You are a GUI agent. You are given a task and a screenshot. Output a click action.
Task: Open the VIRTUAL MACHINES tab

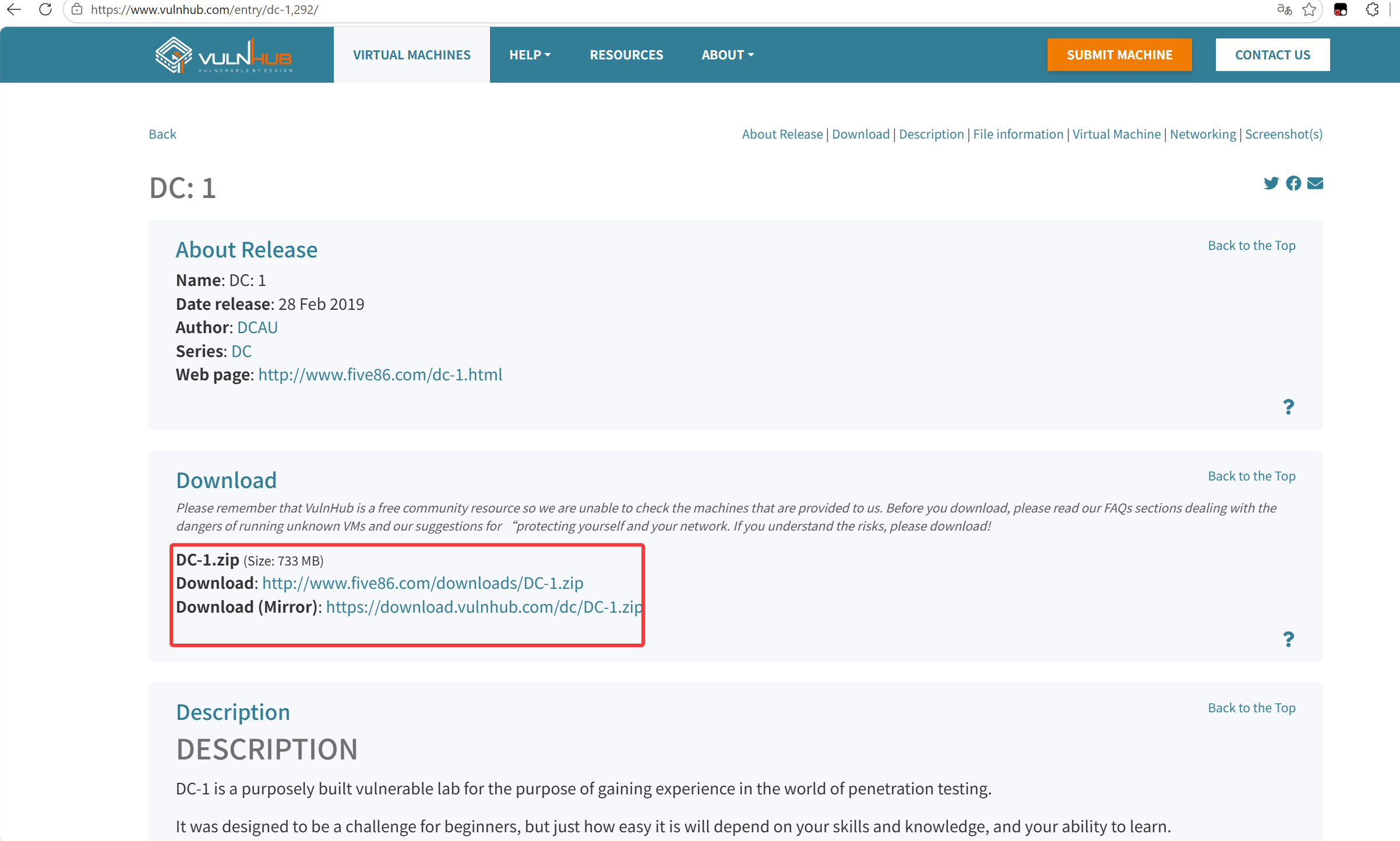pos(411,55)
